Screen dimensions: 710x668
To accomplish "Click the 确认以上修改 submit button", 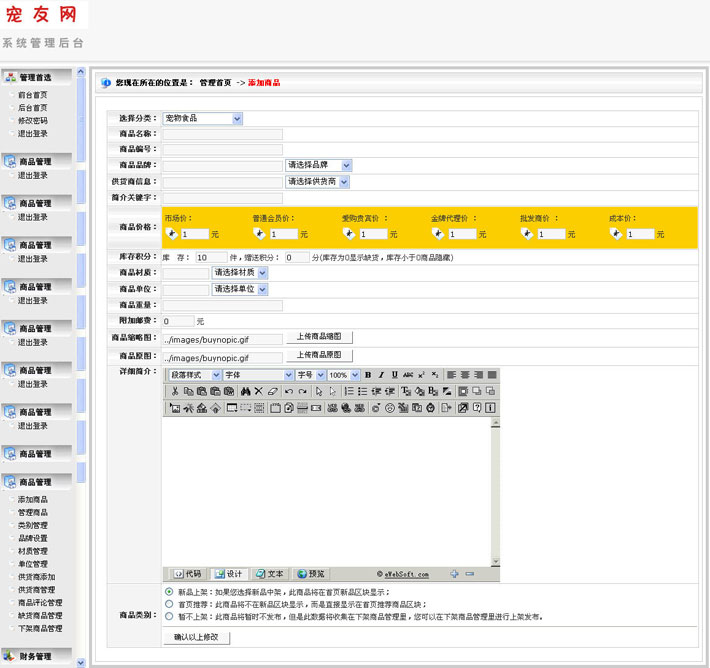I will tap(196, 637).
